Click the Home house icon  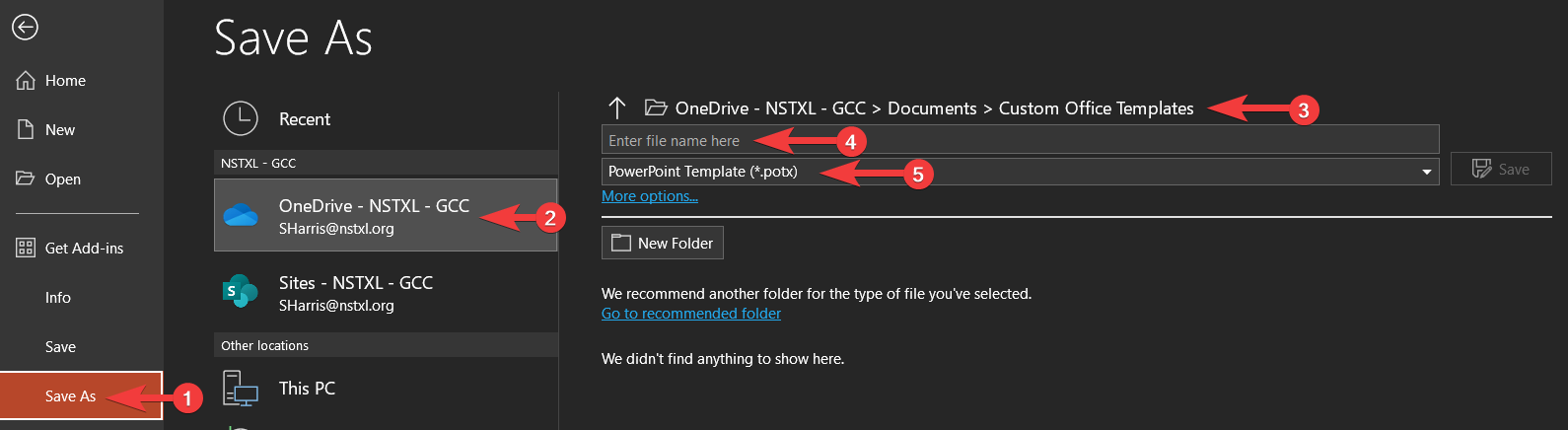click(x=26, y=81)
